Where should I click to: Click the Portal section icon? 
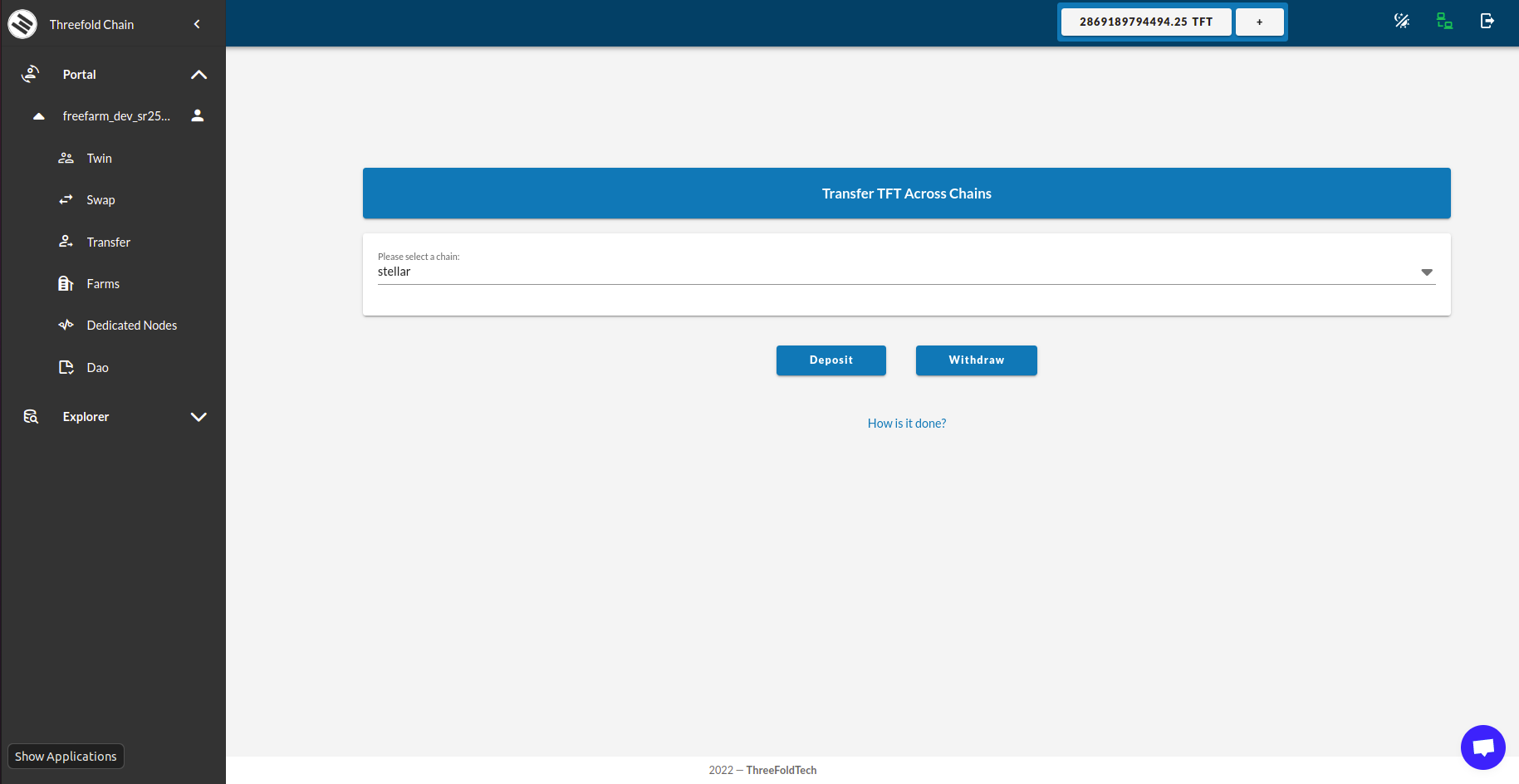pos(31,74)
